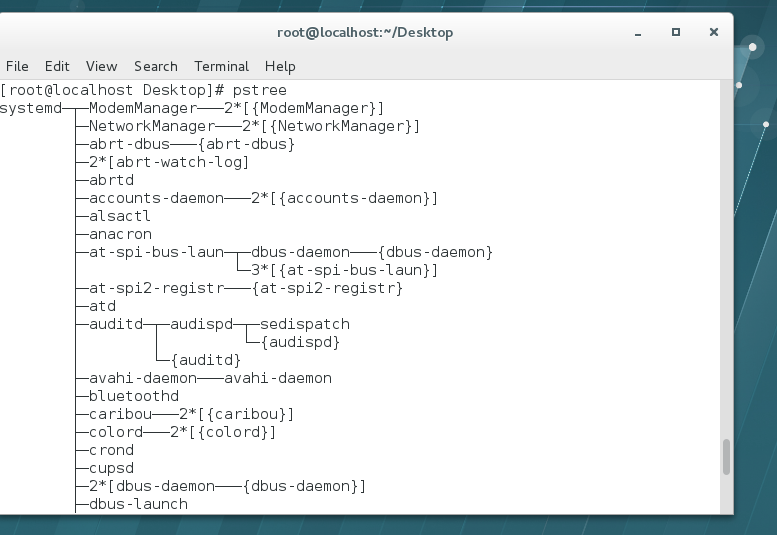
Task: Open the Help menu
Action: [x=280, y=66]
